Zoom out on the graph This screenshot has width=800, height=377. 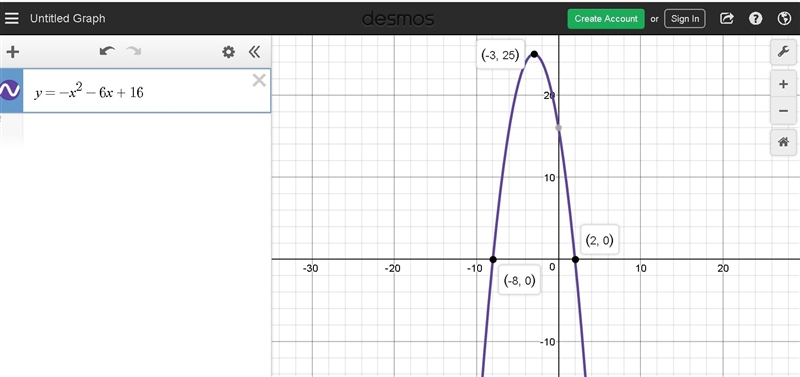pos(783,111)
